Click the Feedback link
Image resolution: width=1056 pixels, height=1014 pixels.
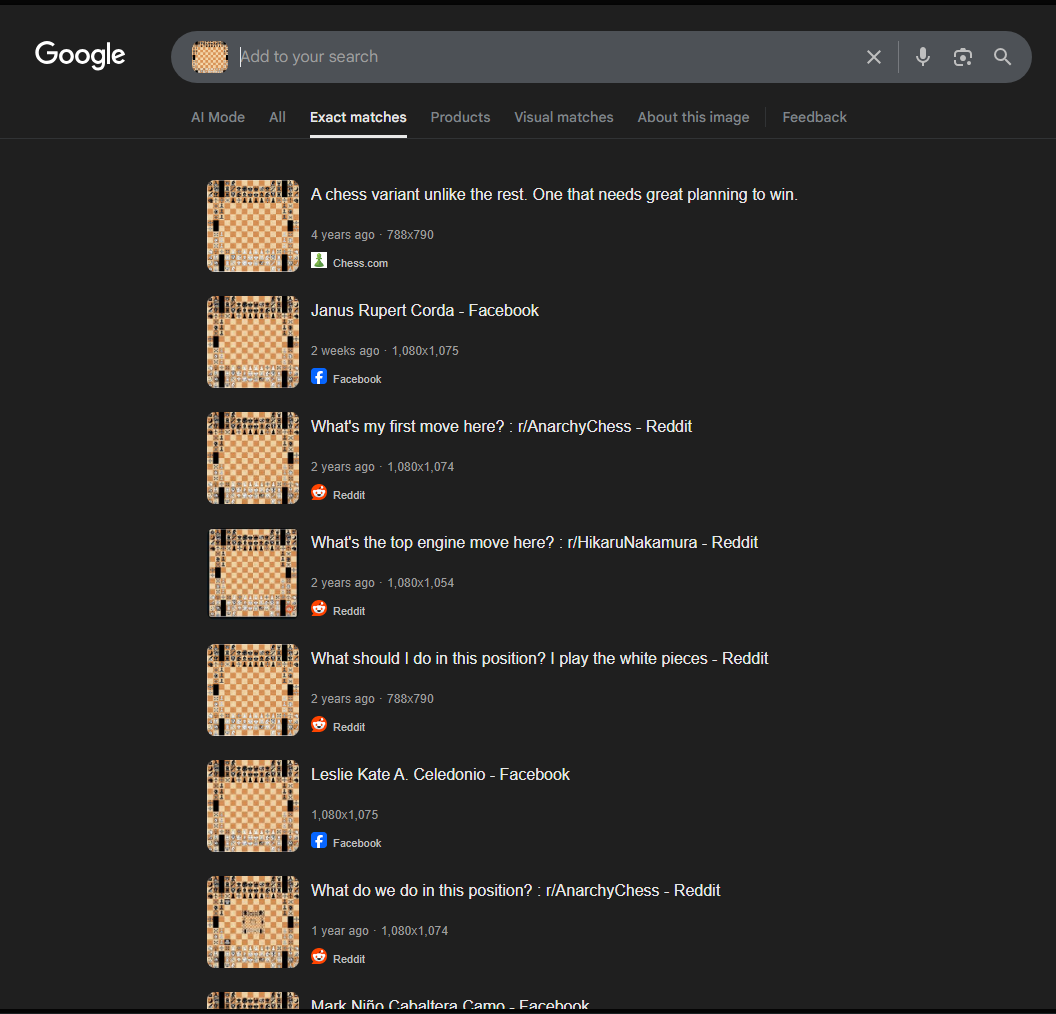(x=814, y=117)
